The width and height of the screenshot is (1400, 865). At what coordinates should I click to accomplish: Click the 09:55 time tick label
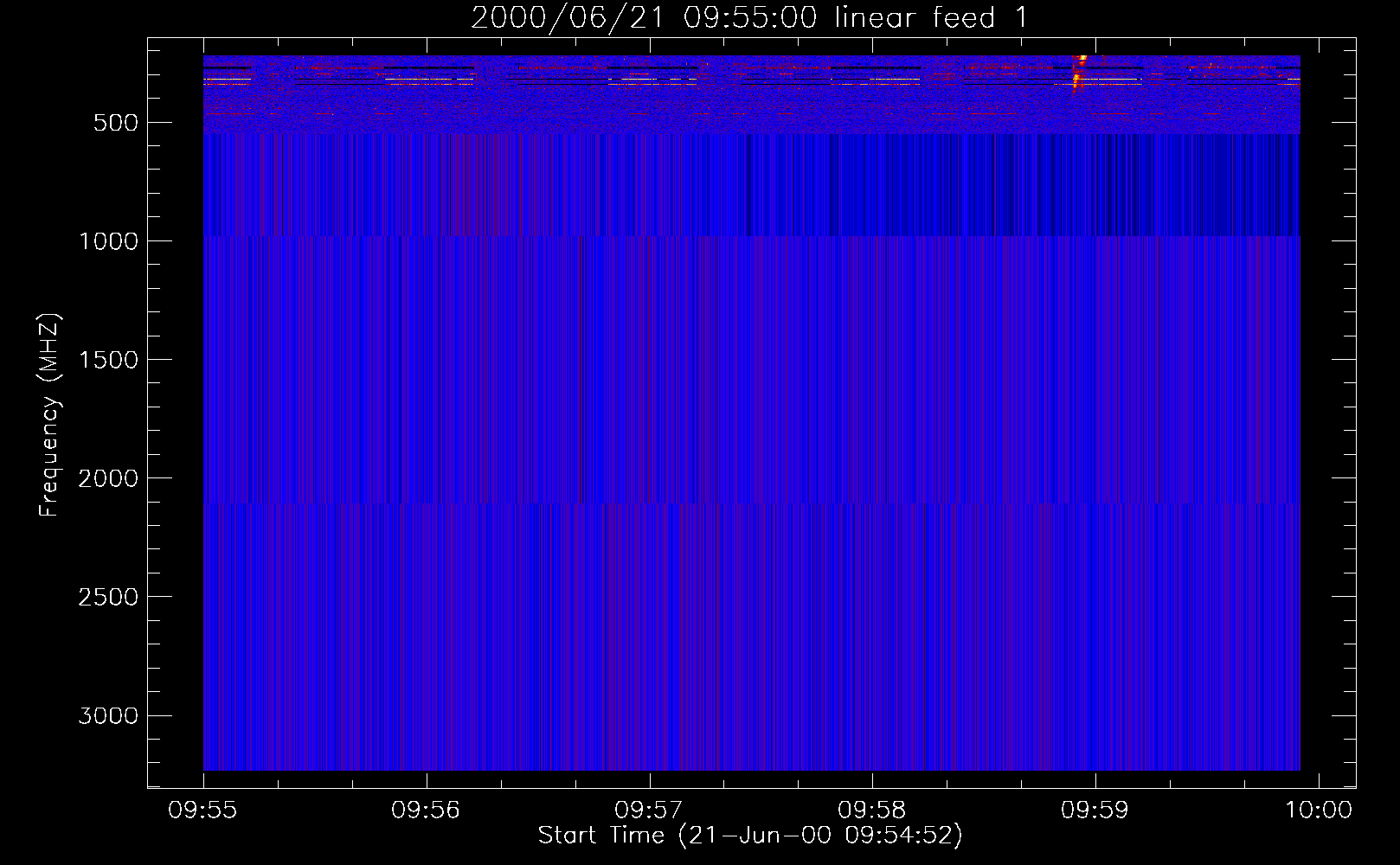[202, 810]
